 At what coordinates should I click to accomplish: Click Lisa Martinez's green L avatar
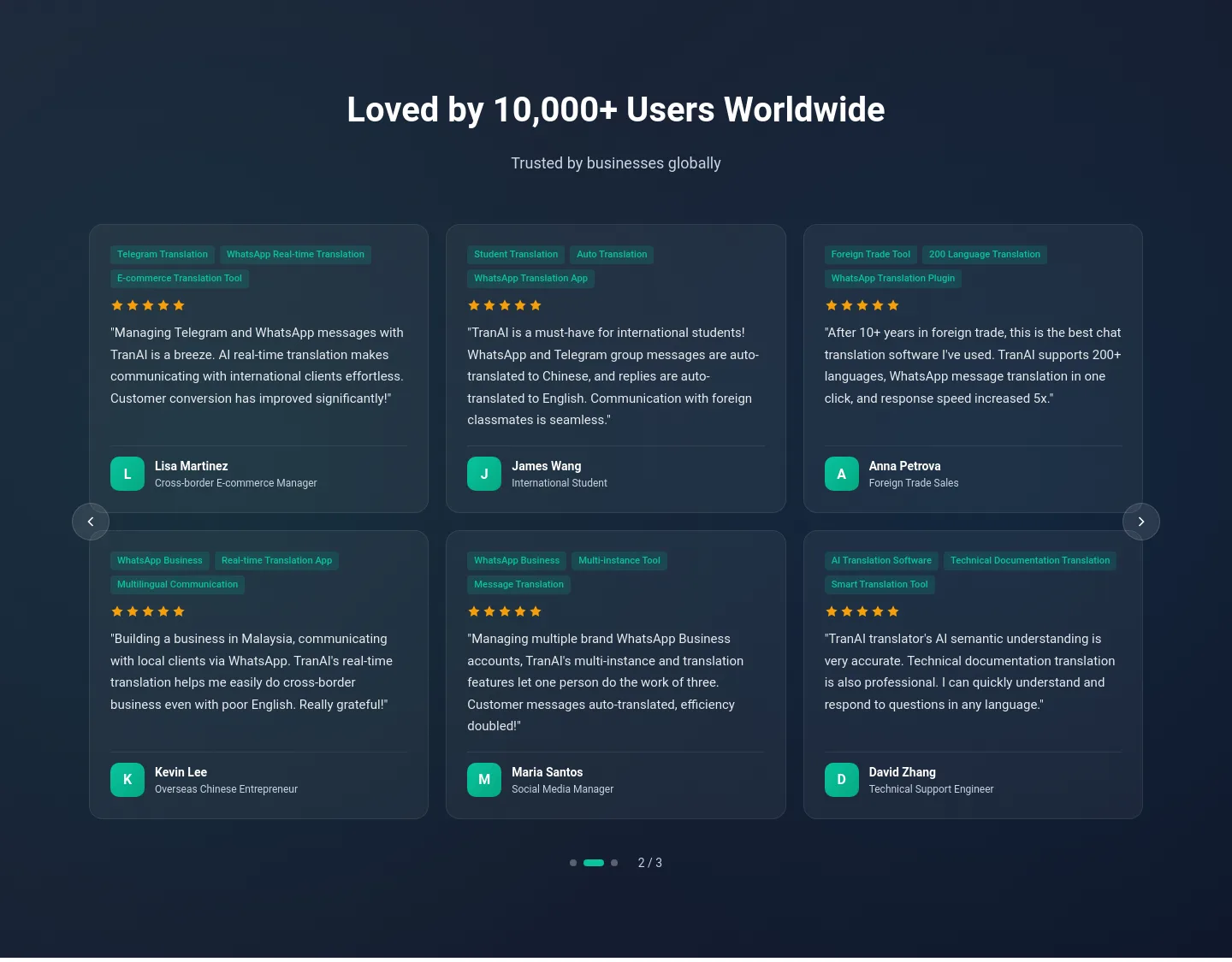127,474
